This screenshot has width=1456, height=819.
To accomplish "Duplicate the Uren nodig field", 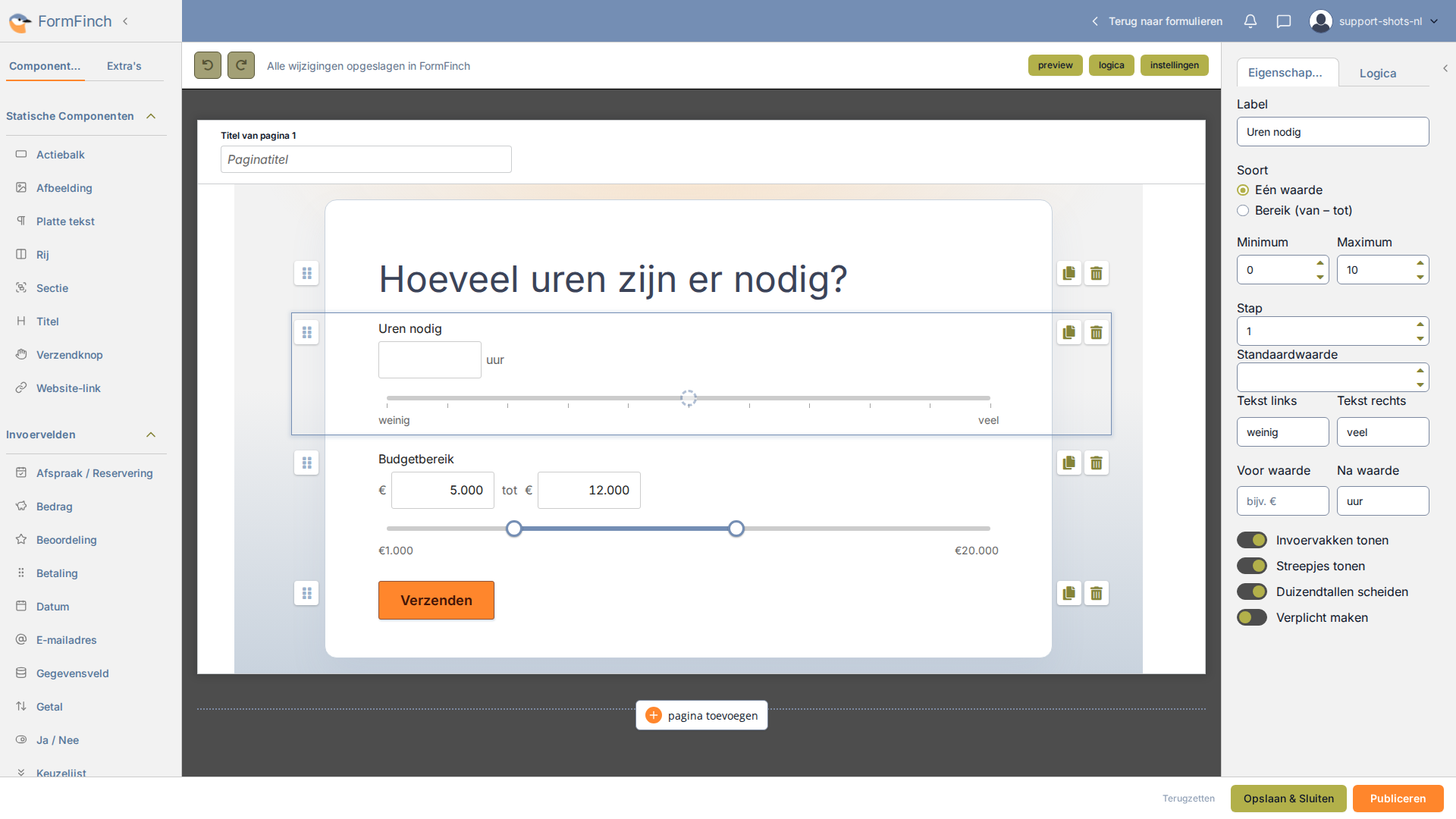I will [x=1069, y=332].
